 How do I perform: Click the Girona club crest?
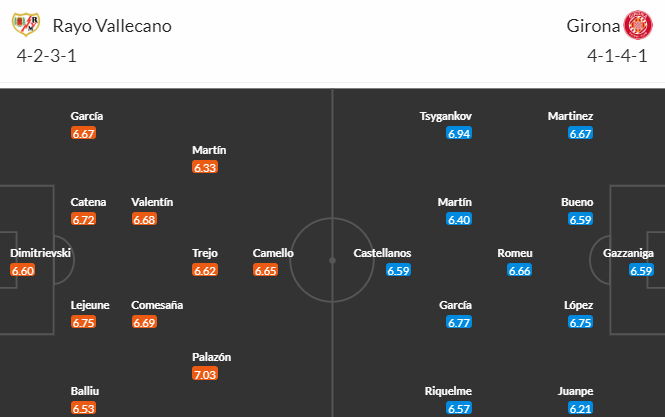[x=637, y=25]
